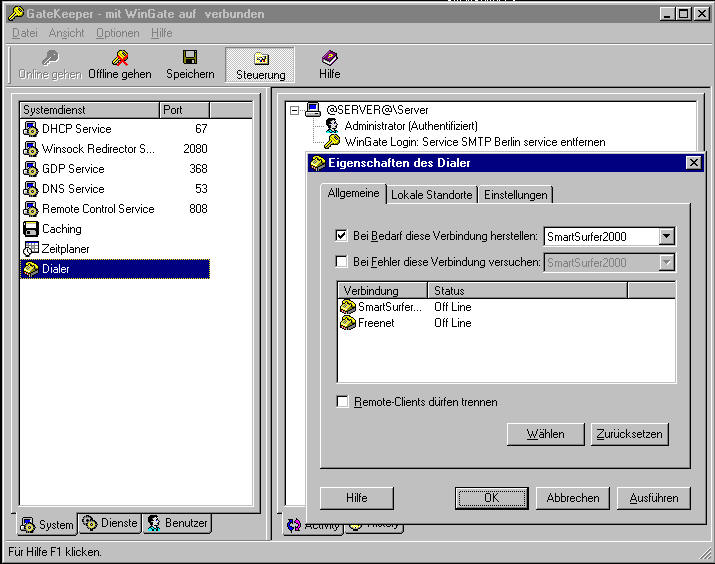Click the Offline gehen toolbar icon
The image size is (715, 564).
(x=120, y=58)
